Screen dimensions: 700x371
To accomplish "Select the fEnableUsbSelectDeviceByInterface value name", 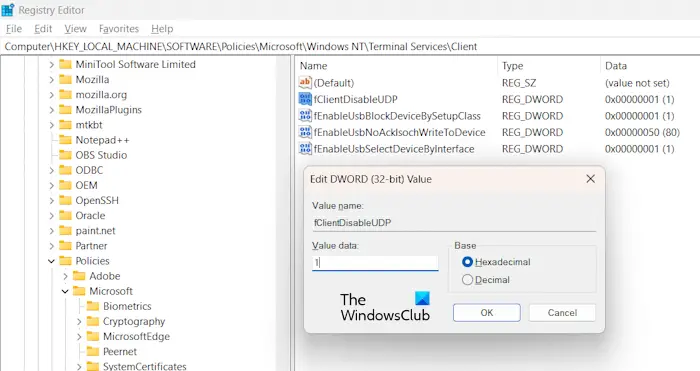I will tap(394, 149).
